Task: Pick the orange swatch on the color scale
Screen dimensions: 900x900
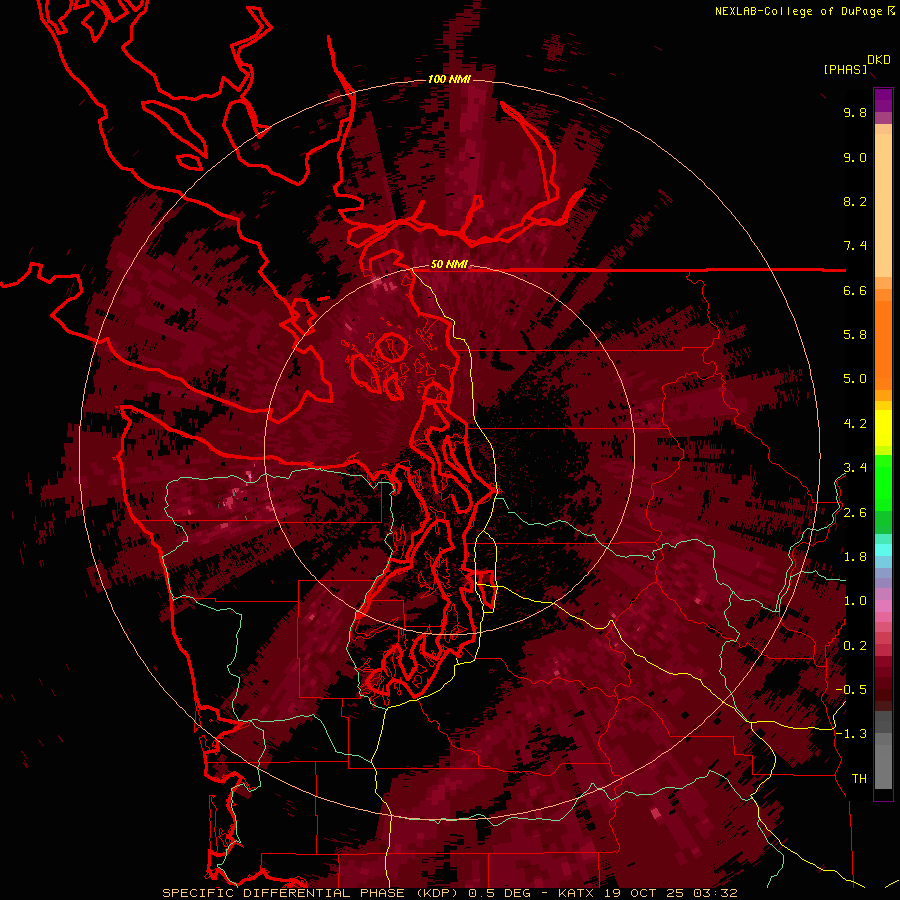Action: pyautogui.click(x=883, y=344)
